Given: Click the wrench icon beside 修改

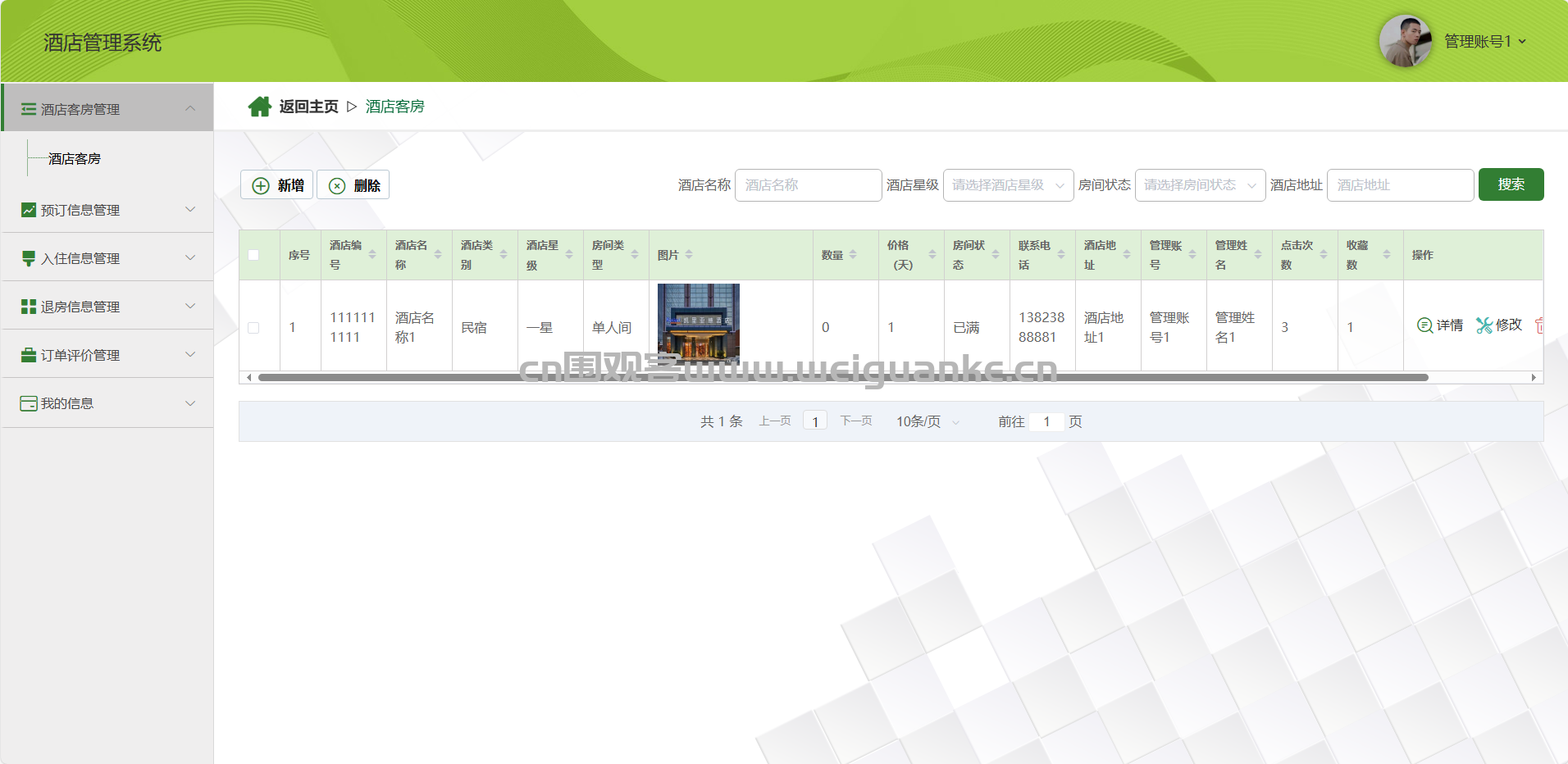Looking at the screenshot, I should tap(1484, 325).
